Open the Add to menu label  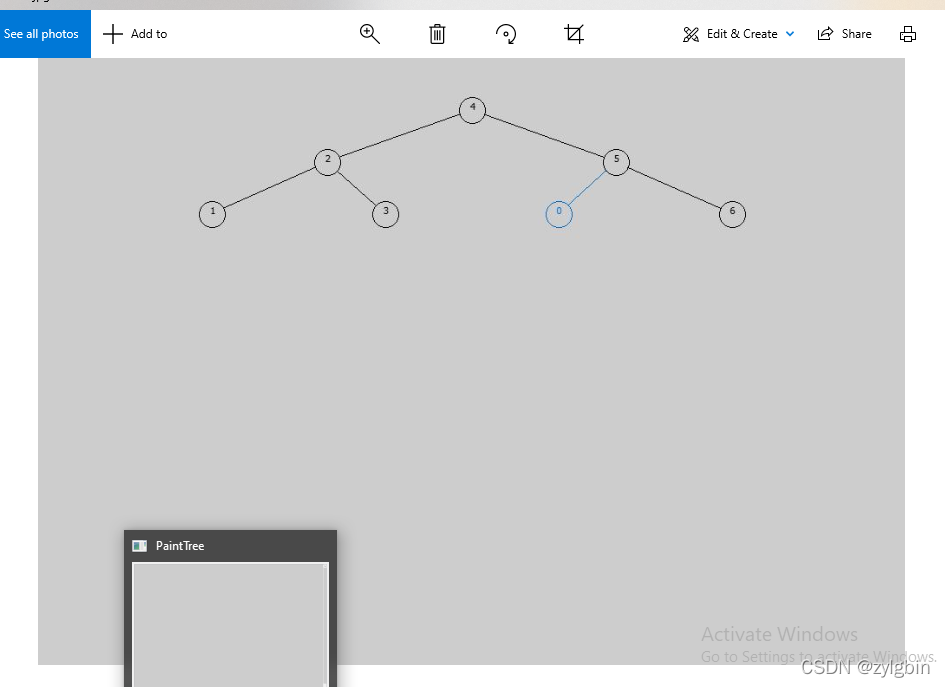coord(149,34)
